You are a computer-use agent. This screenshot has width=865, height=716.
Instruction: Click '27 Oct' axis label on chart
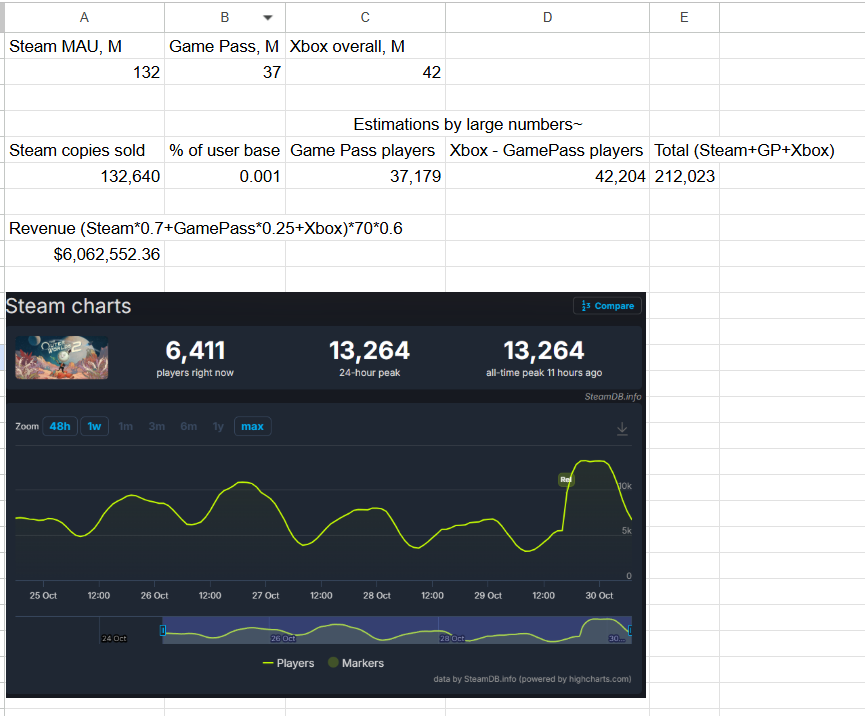pyautogui.click(x=265, y=595)
